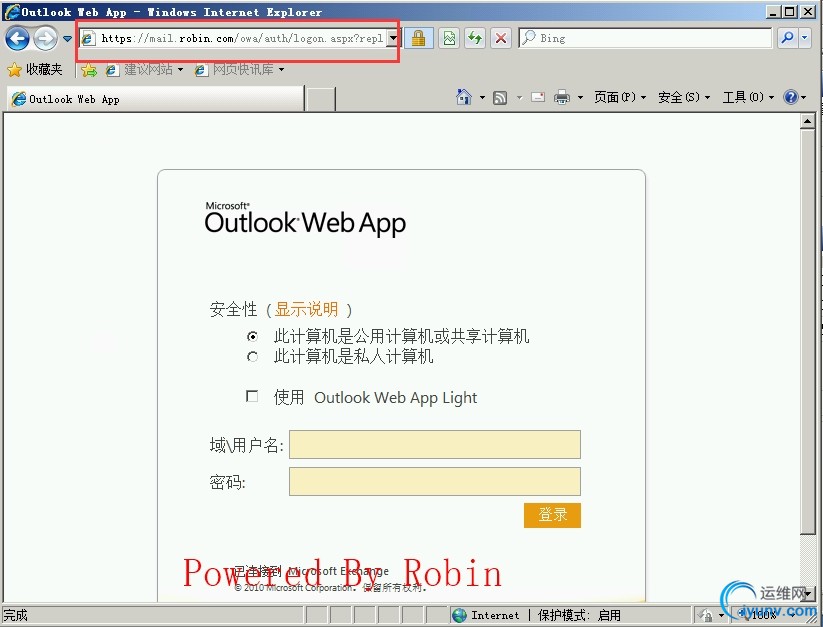
Task: Open the 页面(P) menu
Action: pyautogui.click(x=620, y=97)
